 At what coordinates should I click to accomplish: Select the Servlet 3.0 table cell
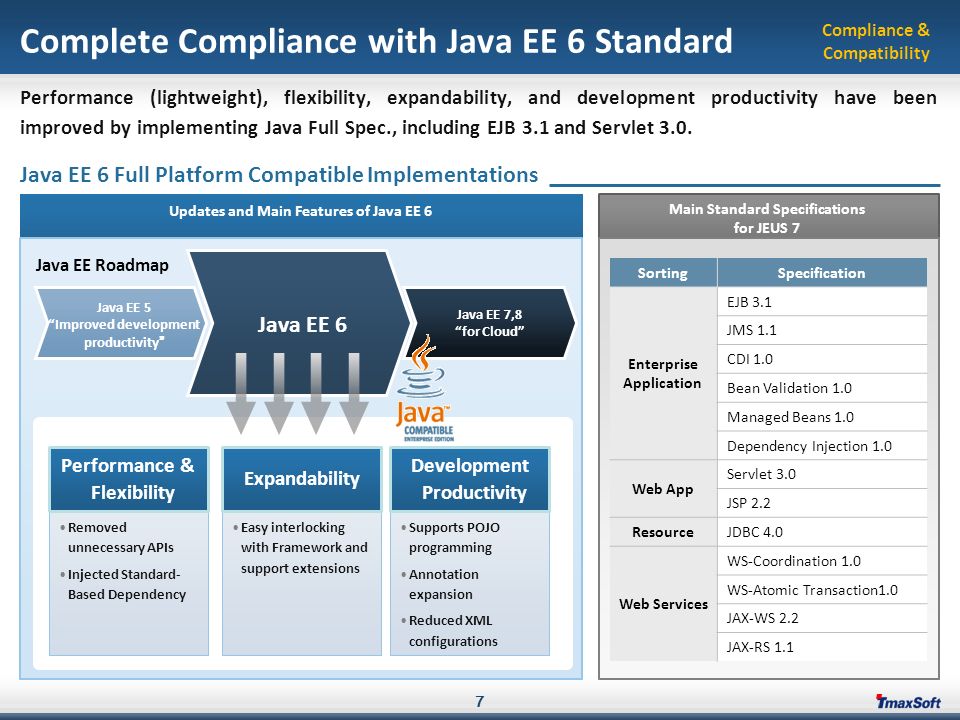pos(822,474)
